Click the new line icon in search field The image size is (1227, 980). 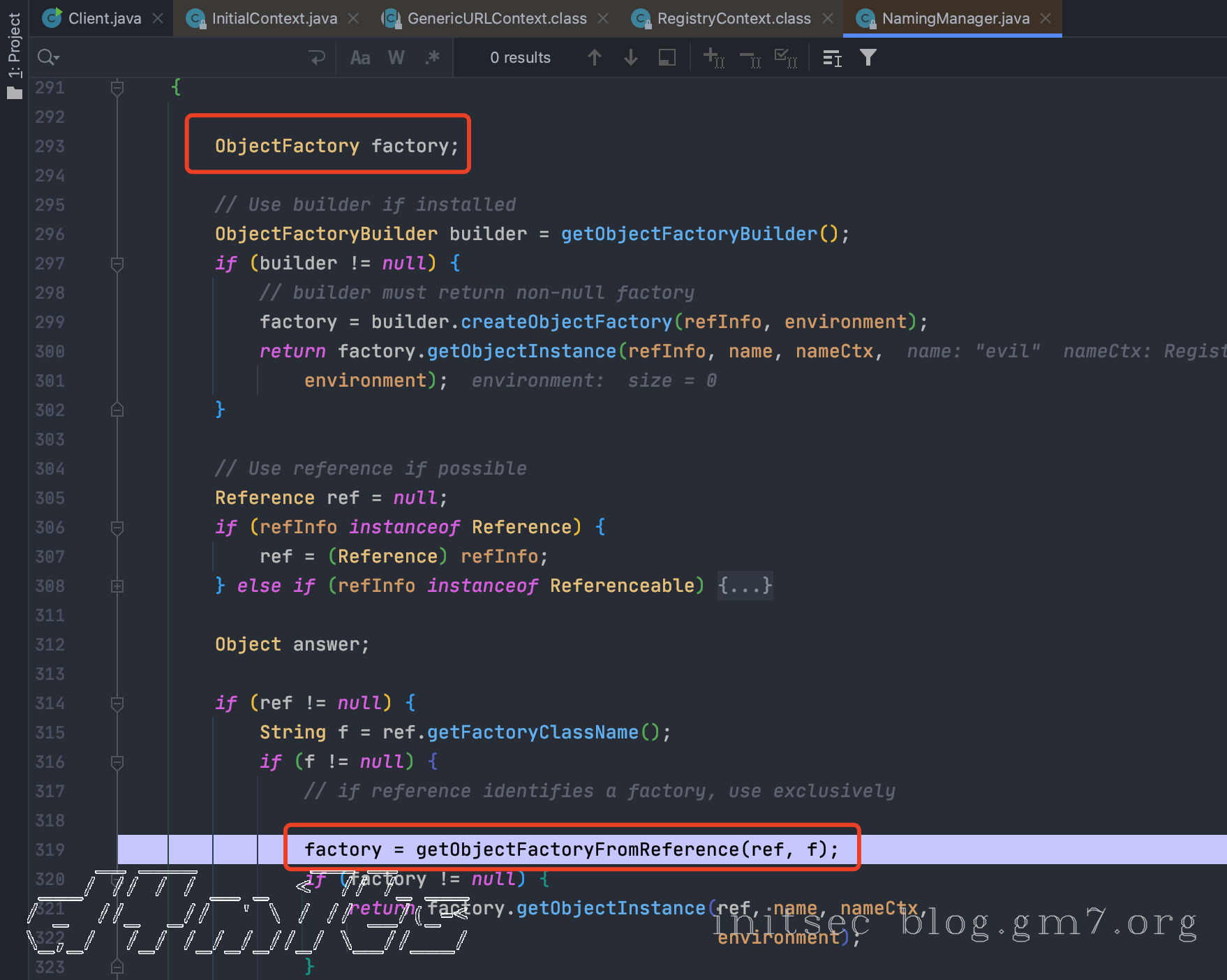(x=317, y=58)
